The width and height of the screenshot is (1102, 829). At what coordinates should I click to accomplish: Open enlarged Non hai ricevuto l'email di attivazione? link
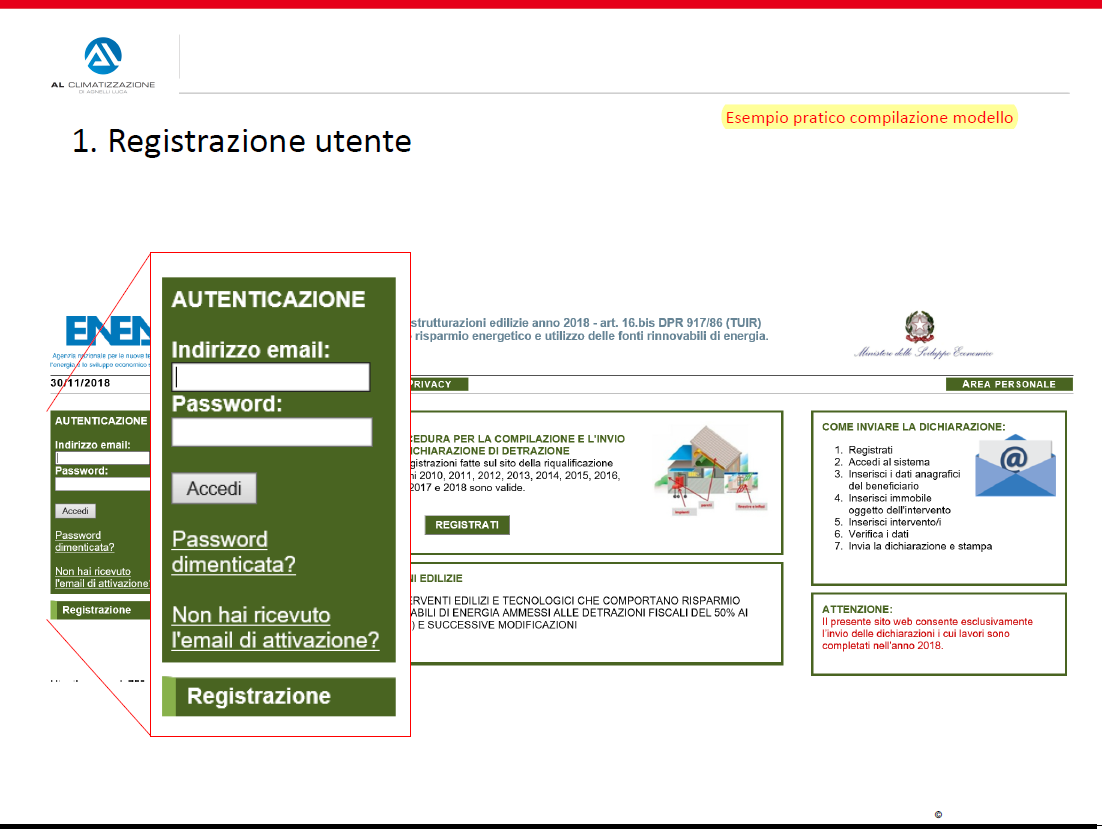(276, 627)
